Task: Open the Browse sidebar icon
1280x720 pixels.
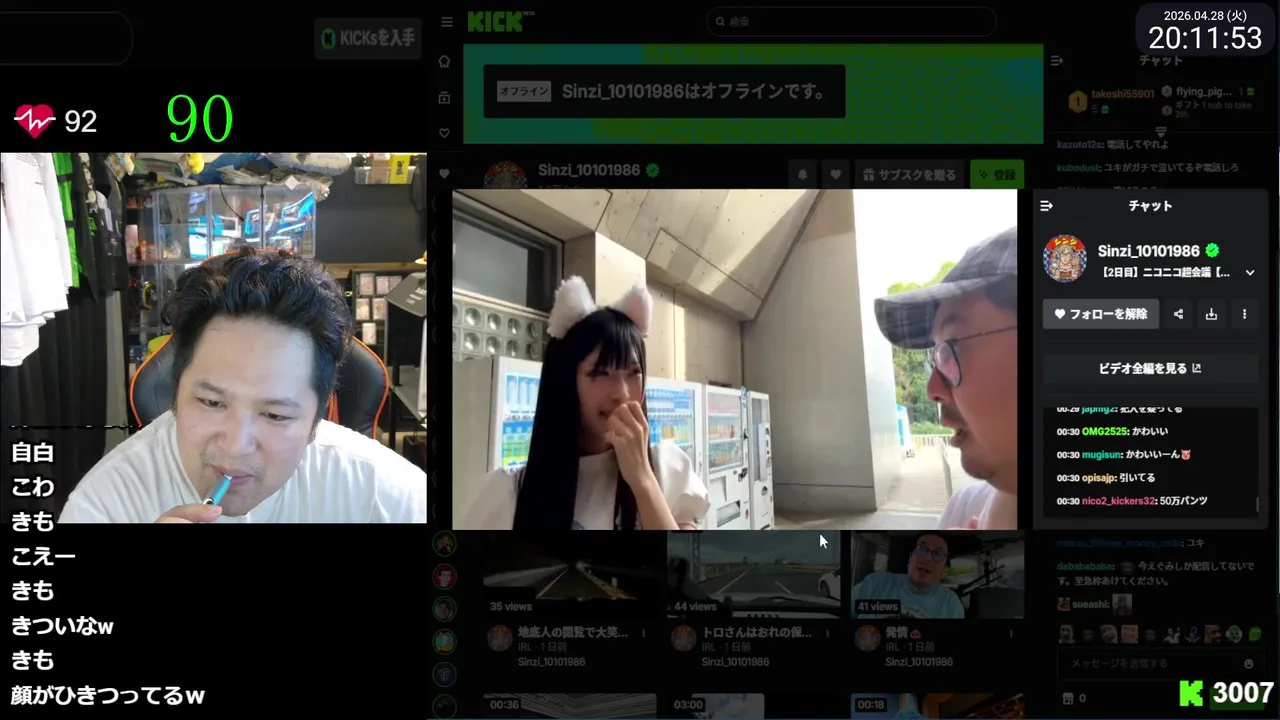Action: pos(444,97)
